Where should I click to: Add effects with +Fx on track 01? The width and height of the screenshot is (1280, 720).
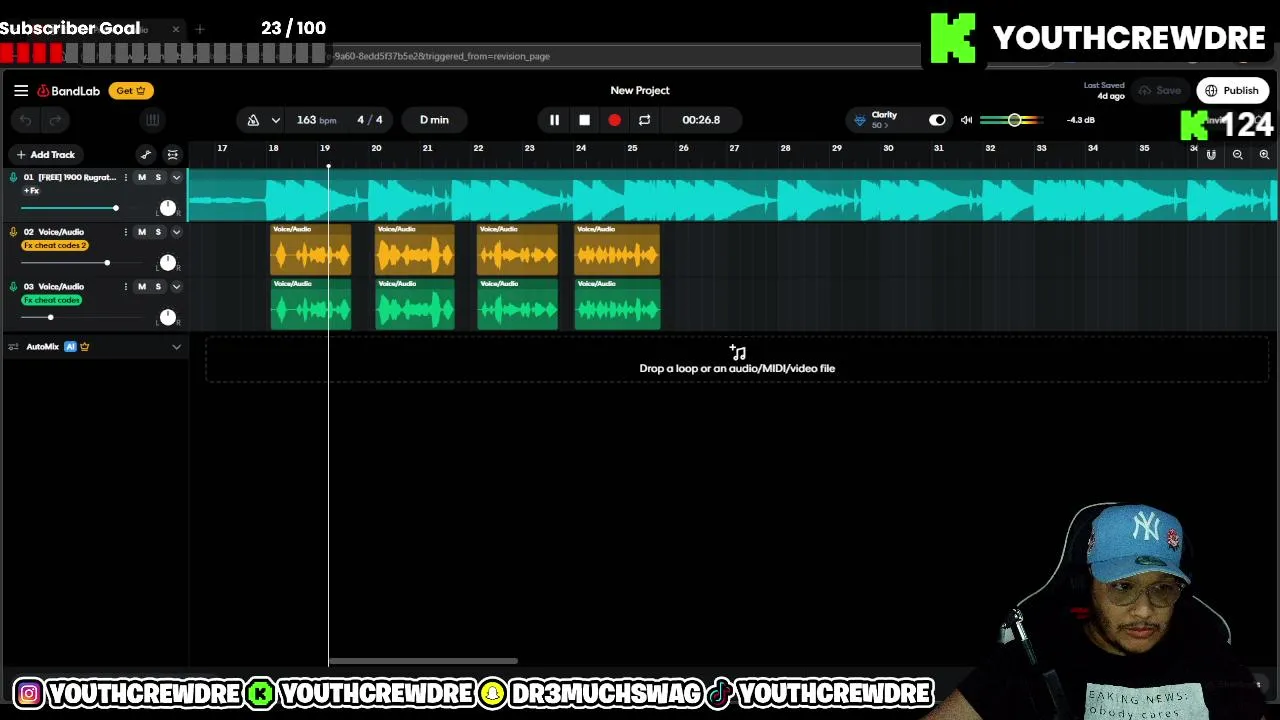[31, 191]
